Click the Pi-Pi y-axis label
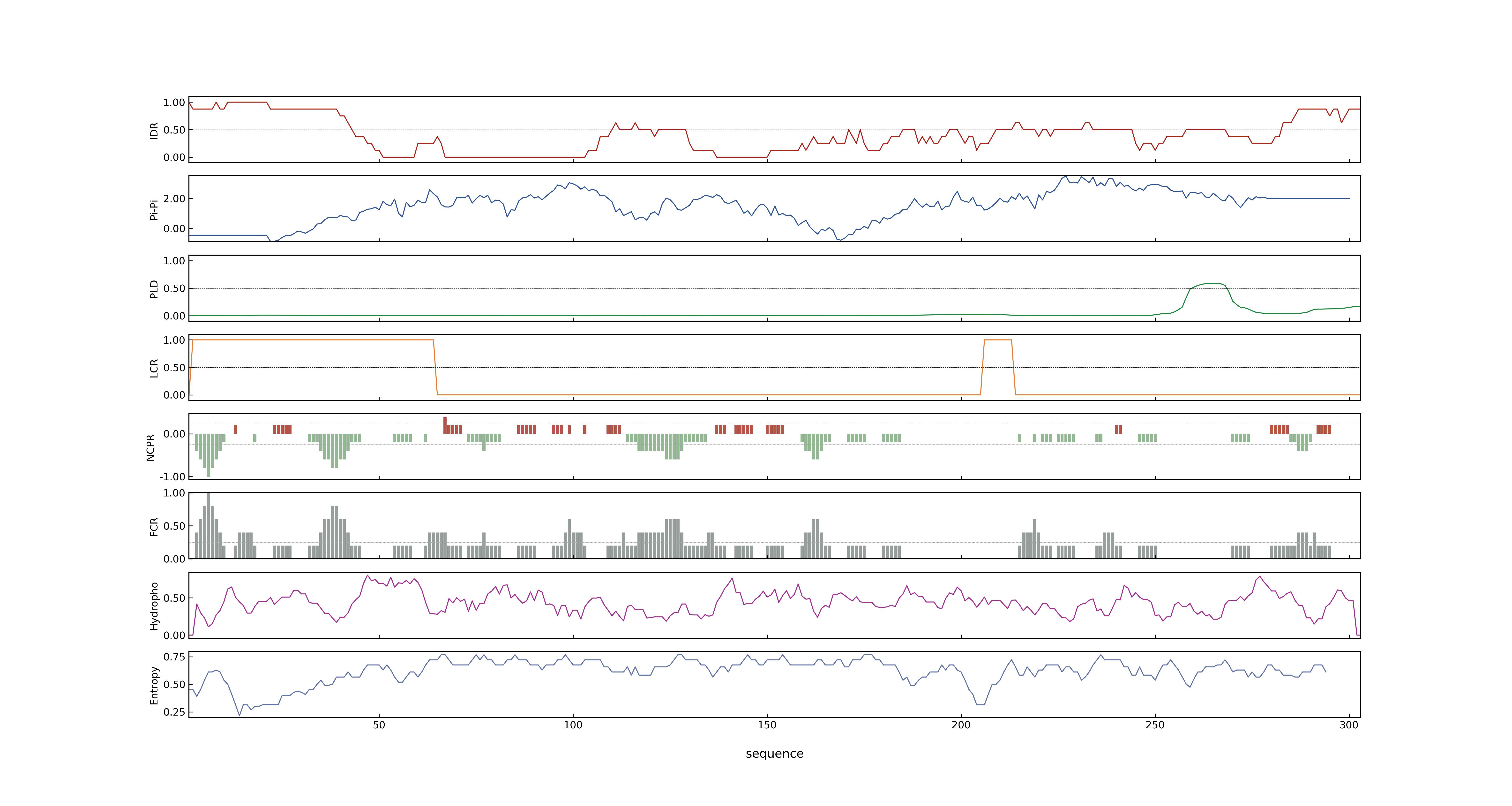1512x806 pixels. (154, 209)
